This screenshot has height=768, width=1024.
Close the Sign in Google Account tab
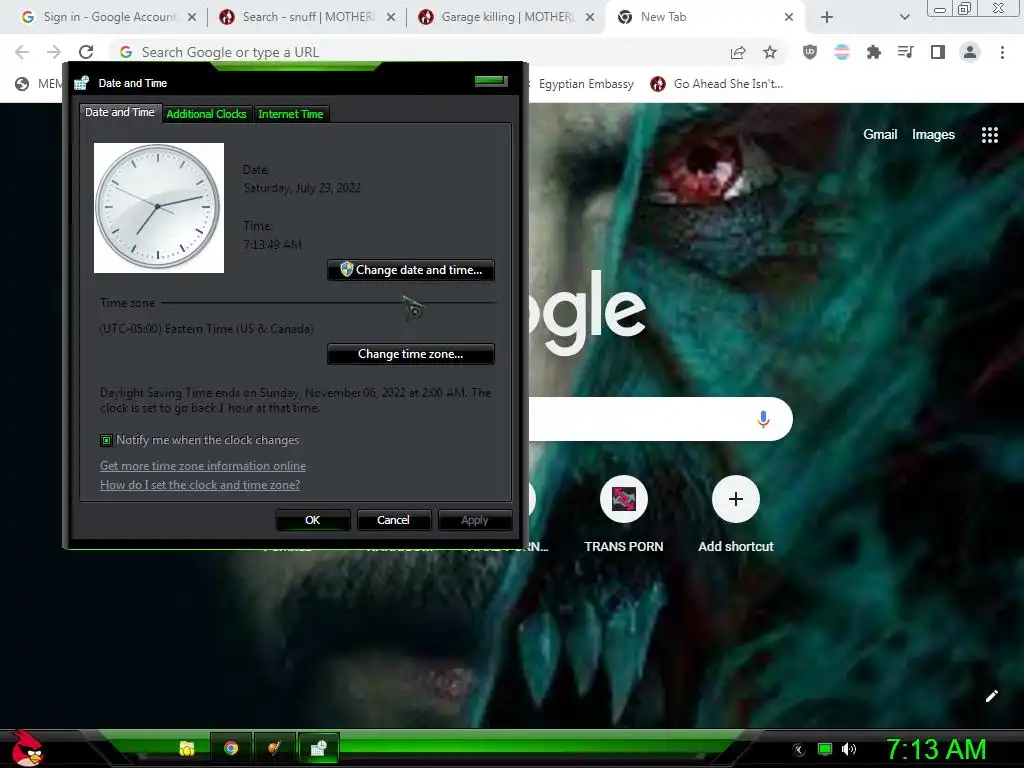pyautogui.click(x=192, y=17)
